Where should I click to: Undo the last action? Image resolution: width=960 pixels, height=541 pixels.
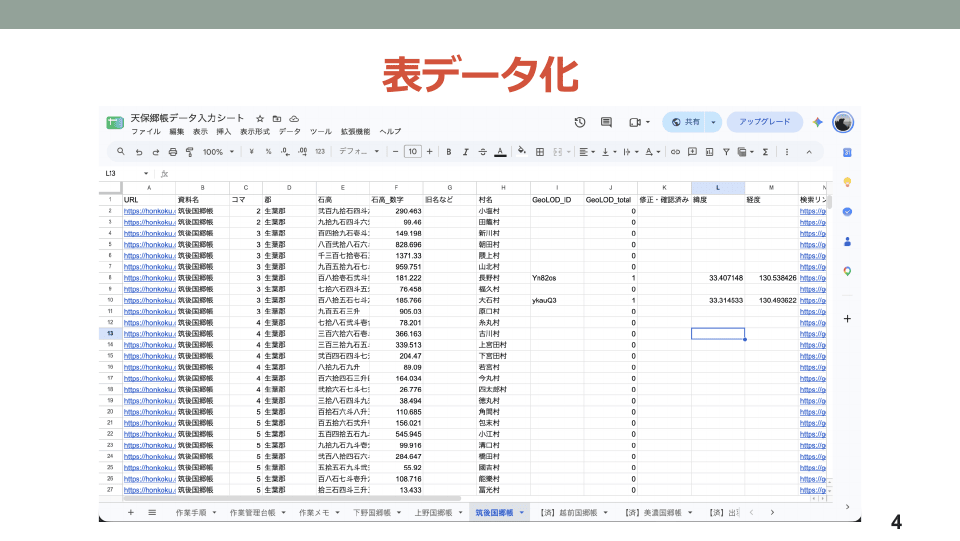coord(139,152)
